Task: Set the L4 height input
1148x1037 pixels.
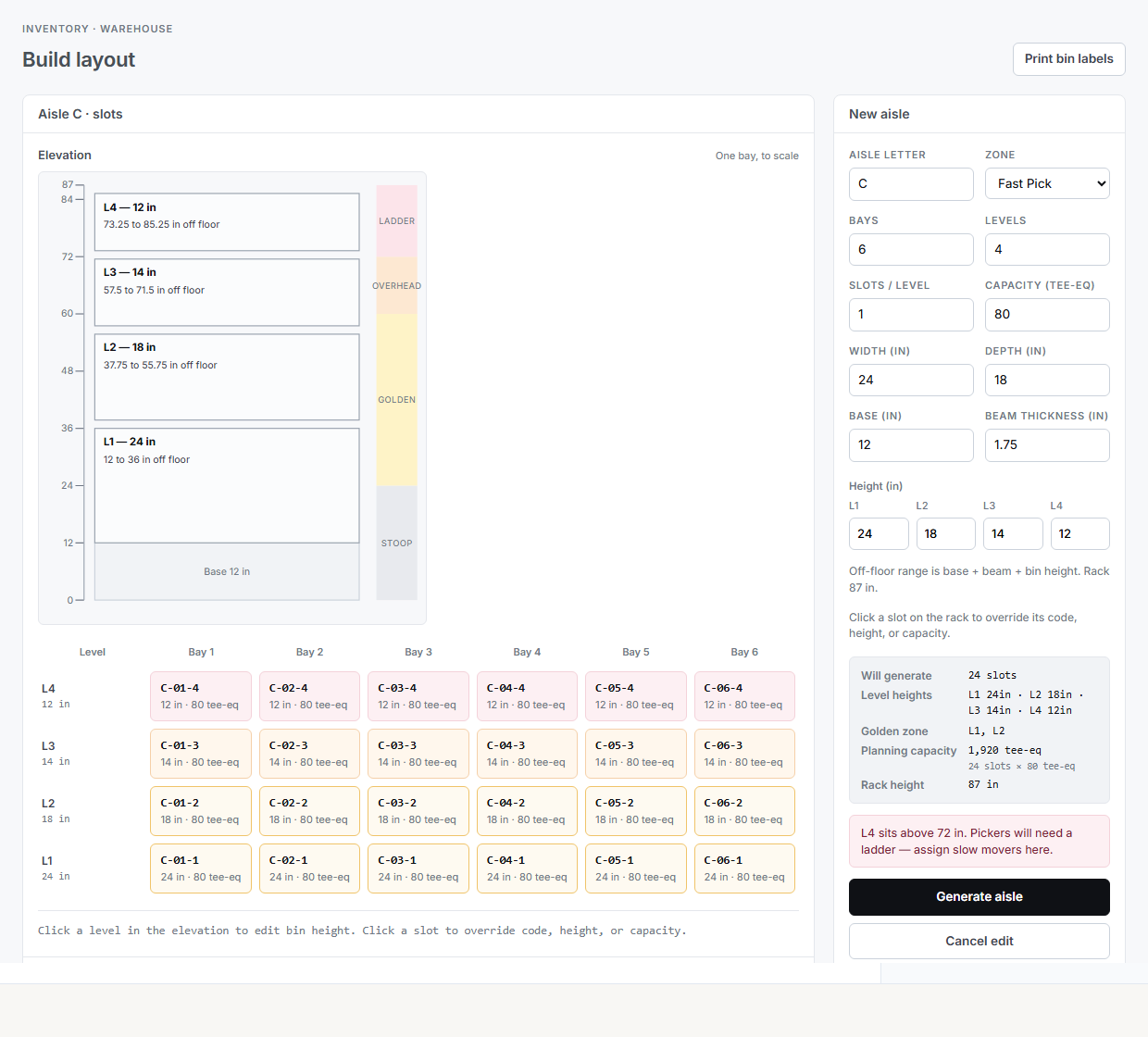Action: click(x=1080, y=533)
